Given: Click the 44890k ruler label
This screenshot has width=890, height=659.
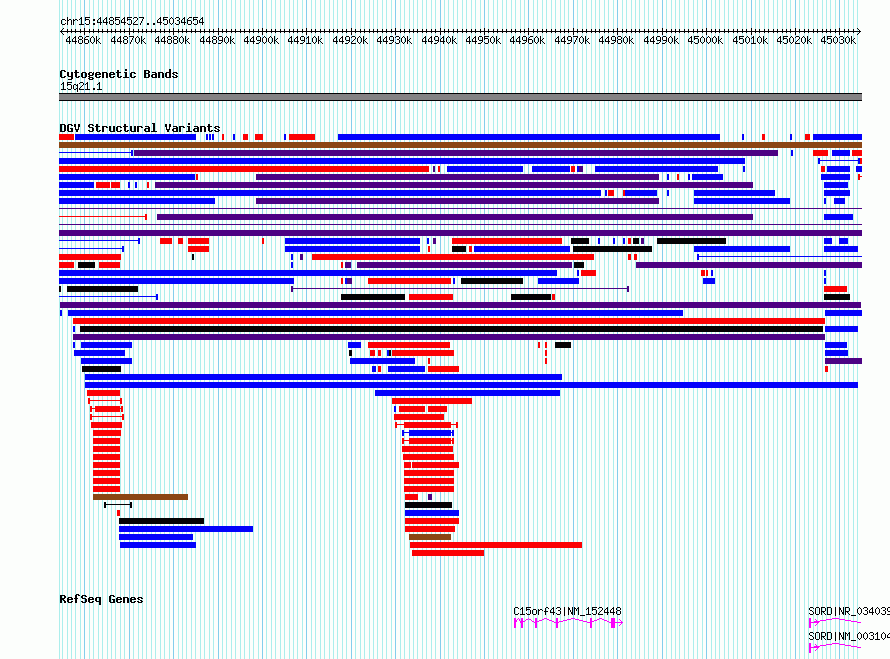Looking at the screenshot, I should point(217,40).
